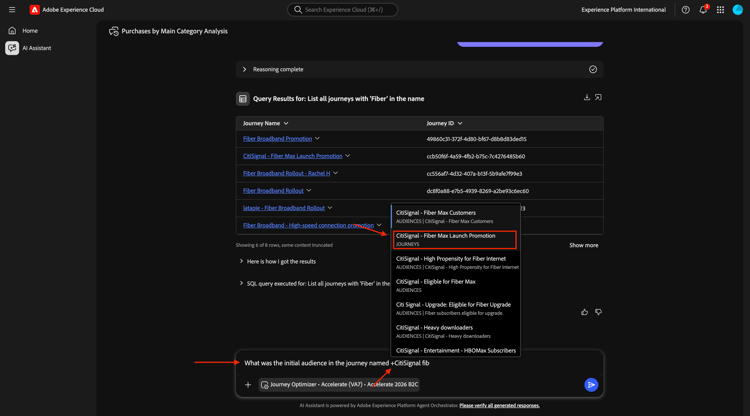This screenshot has height=416, width=750.
Task: Open 'Please verify all generated responses' link
Action: click(x=499, y=405)
